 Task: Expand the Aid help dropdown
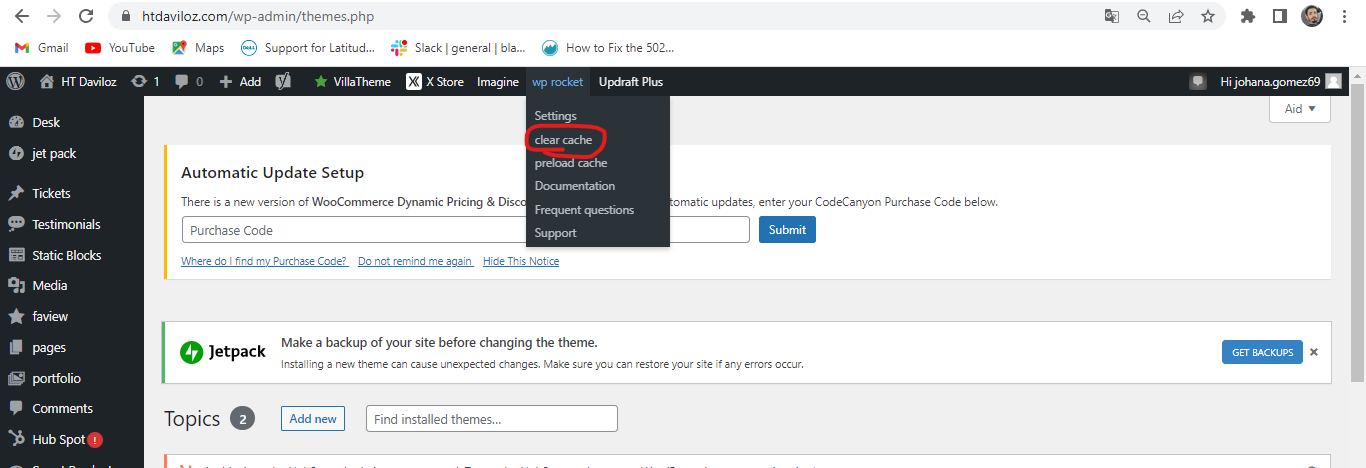[1300, 109]
